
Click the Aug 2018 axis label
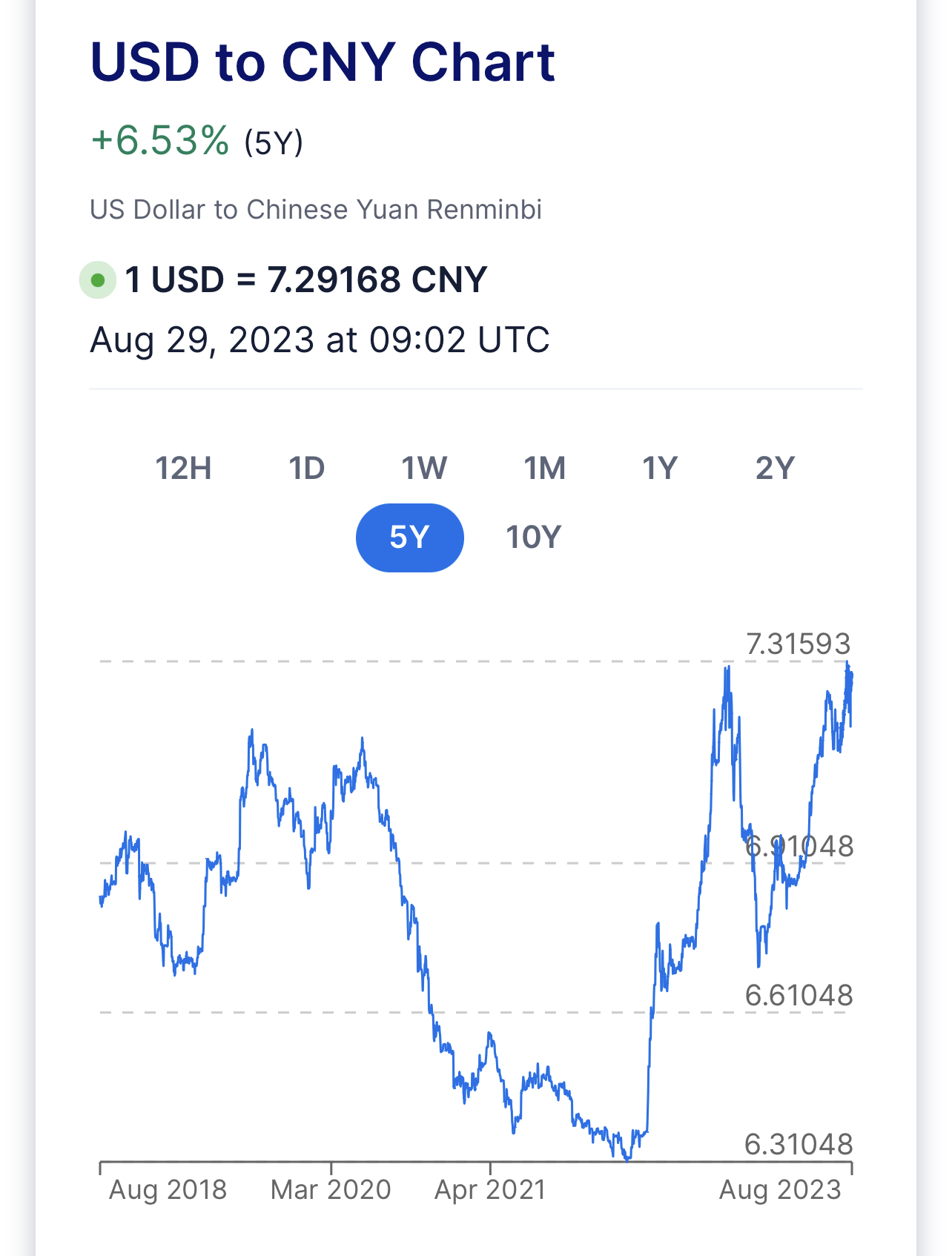tap(168, 1190)
